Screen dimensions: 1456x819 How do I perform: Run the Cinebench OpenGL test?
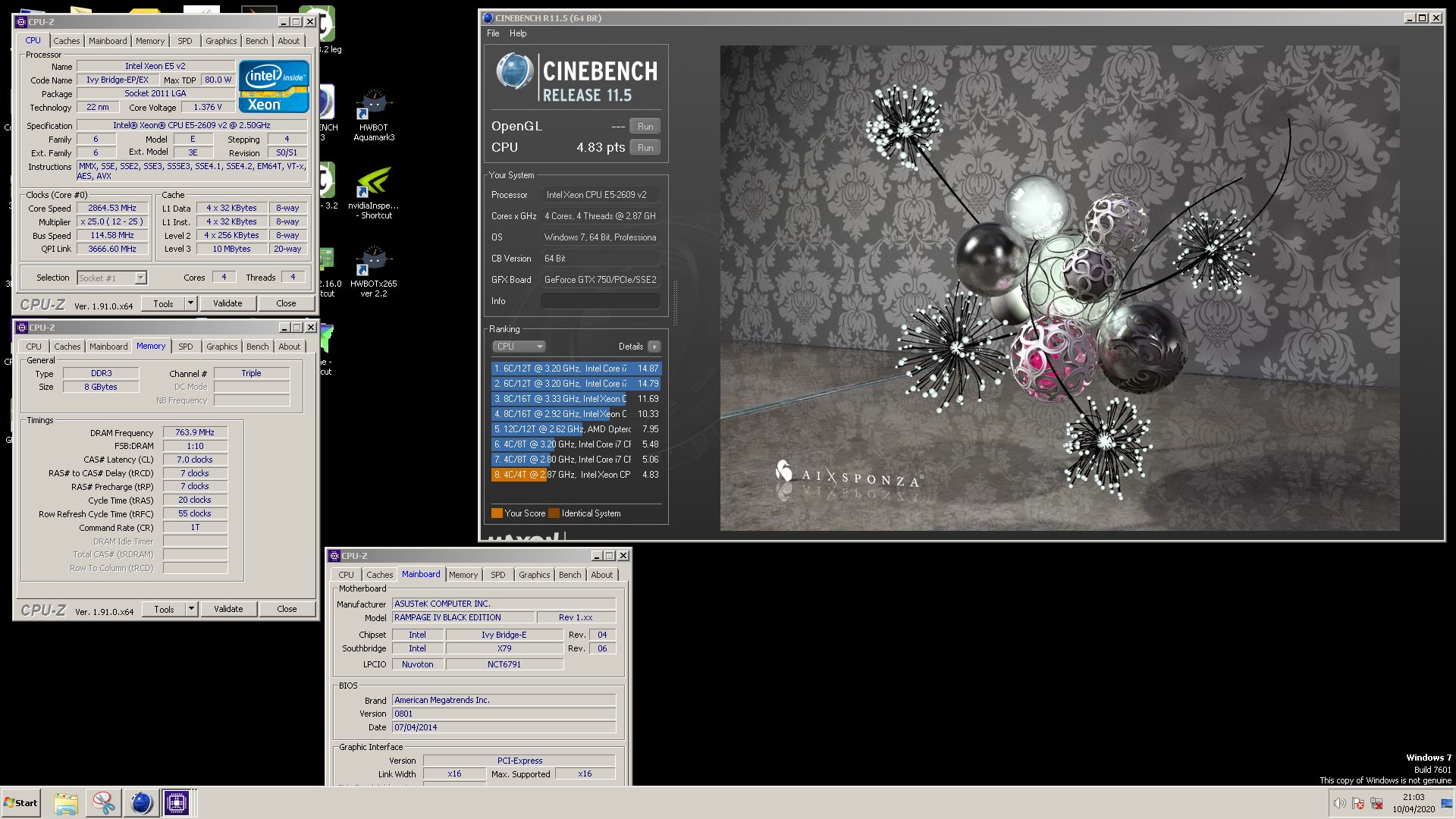point(645,127)
